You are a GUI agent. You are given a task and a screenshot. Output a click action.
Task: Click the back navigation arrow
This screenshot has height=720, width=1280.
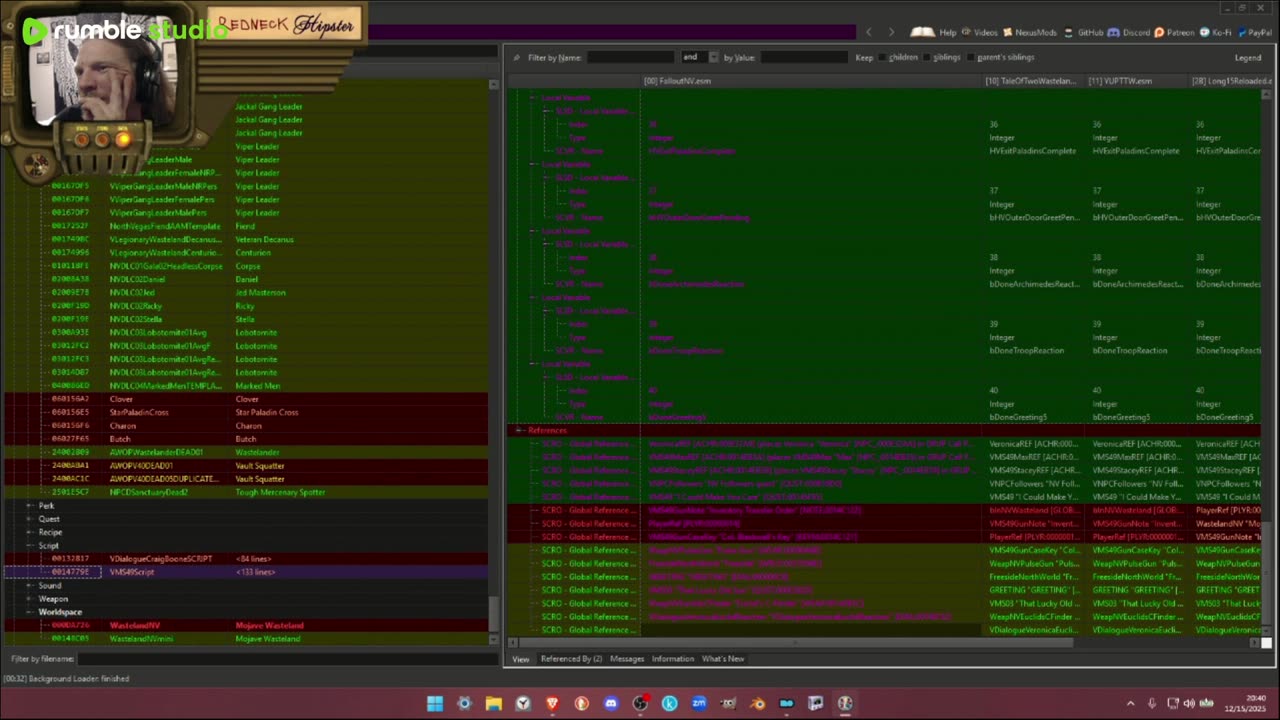pos(868,32)
